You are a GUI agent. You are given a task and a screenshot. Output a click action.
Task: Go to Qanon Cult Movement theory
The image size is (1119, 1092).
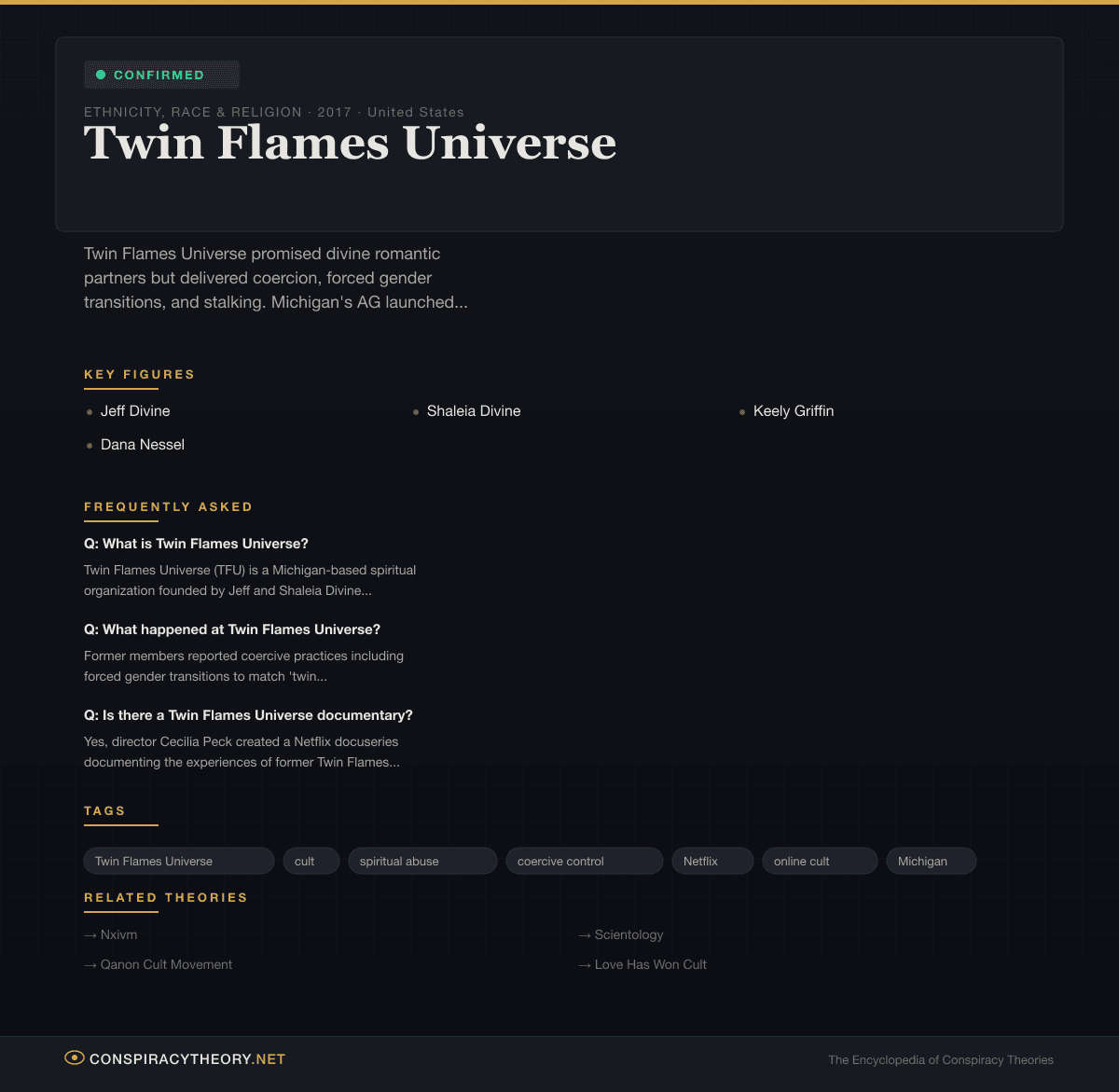[x=166, y=964]
